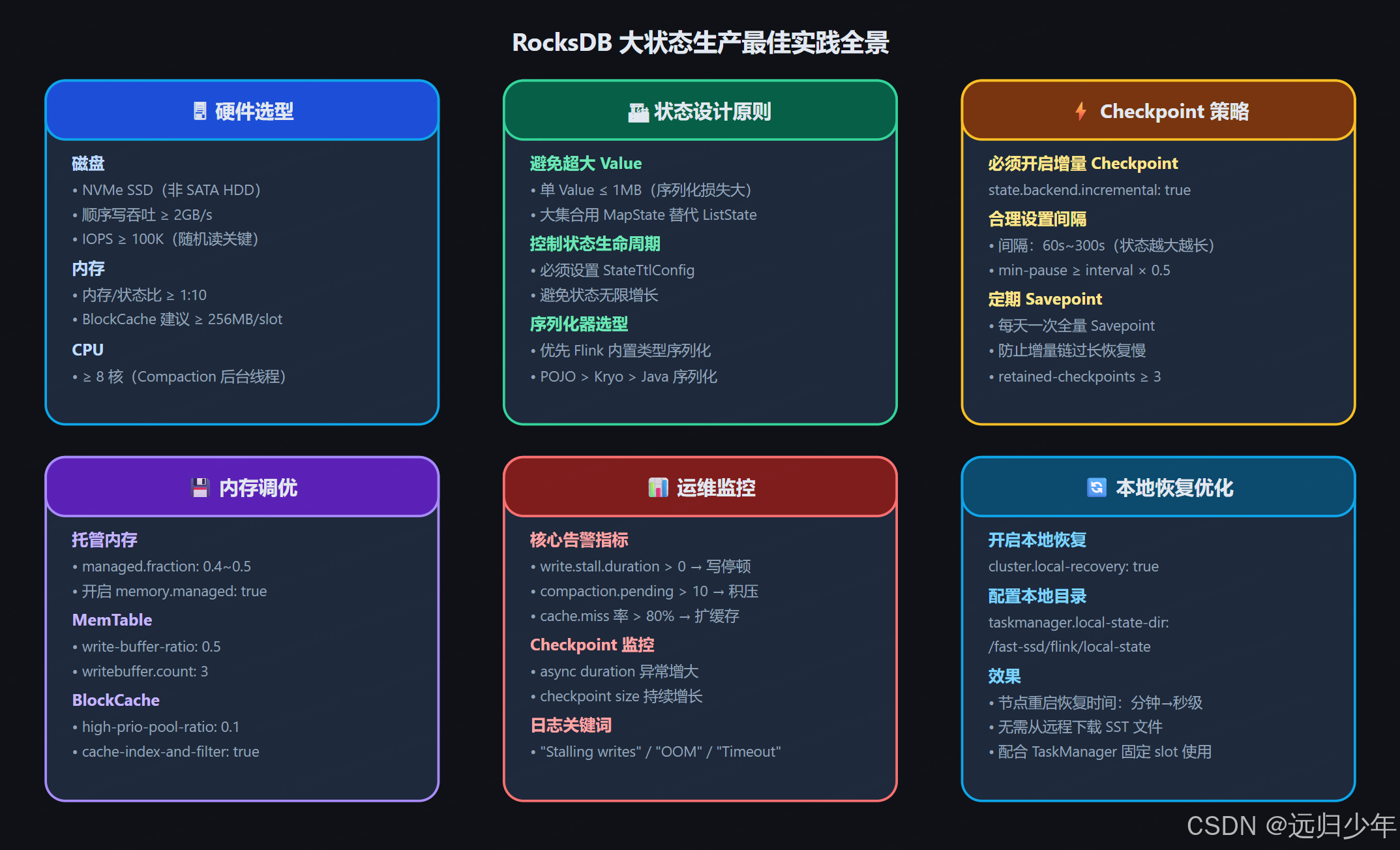Click the refresh icon beside 本地恢复优化
Screen dimensions: 1400x850
pos(1096,488)
